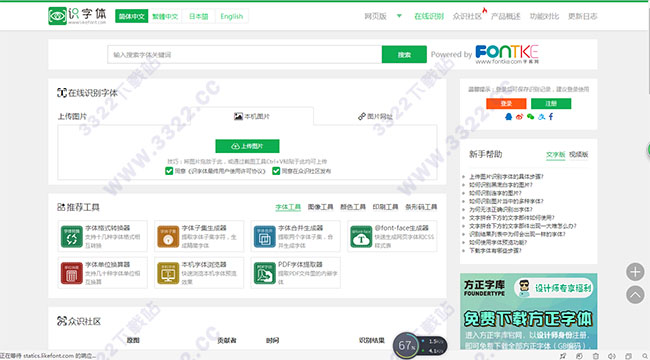Log in with Facebook icon
The height and width of the screenshot is (360, 650).
coord(551,117)
